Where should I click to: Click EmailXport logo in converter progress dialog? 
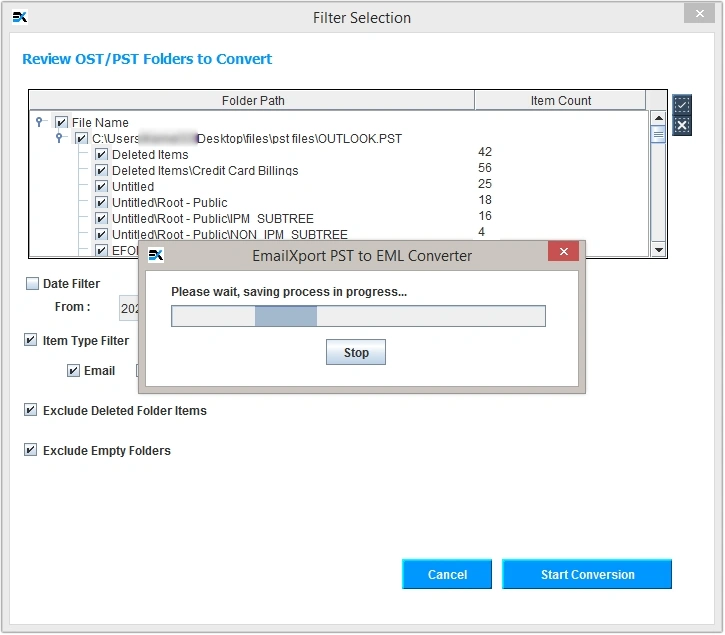click(x=156, y=255)
